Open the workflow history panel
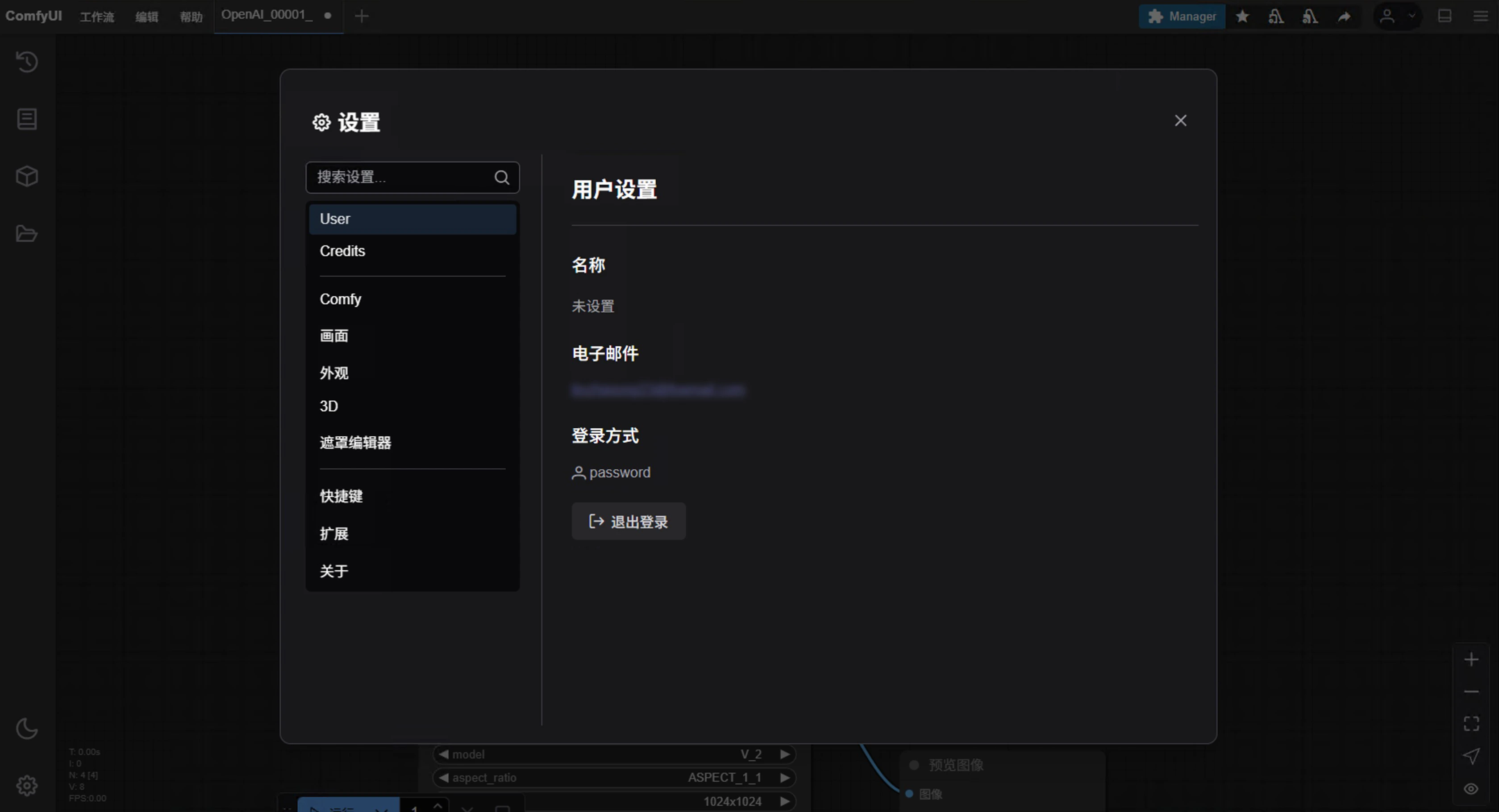 coord(27,61)
